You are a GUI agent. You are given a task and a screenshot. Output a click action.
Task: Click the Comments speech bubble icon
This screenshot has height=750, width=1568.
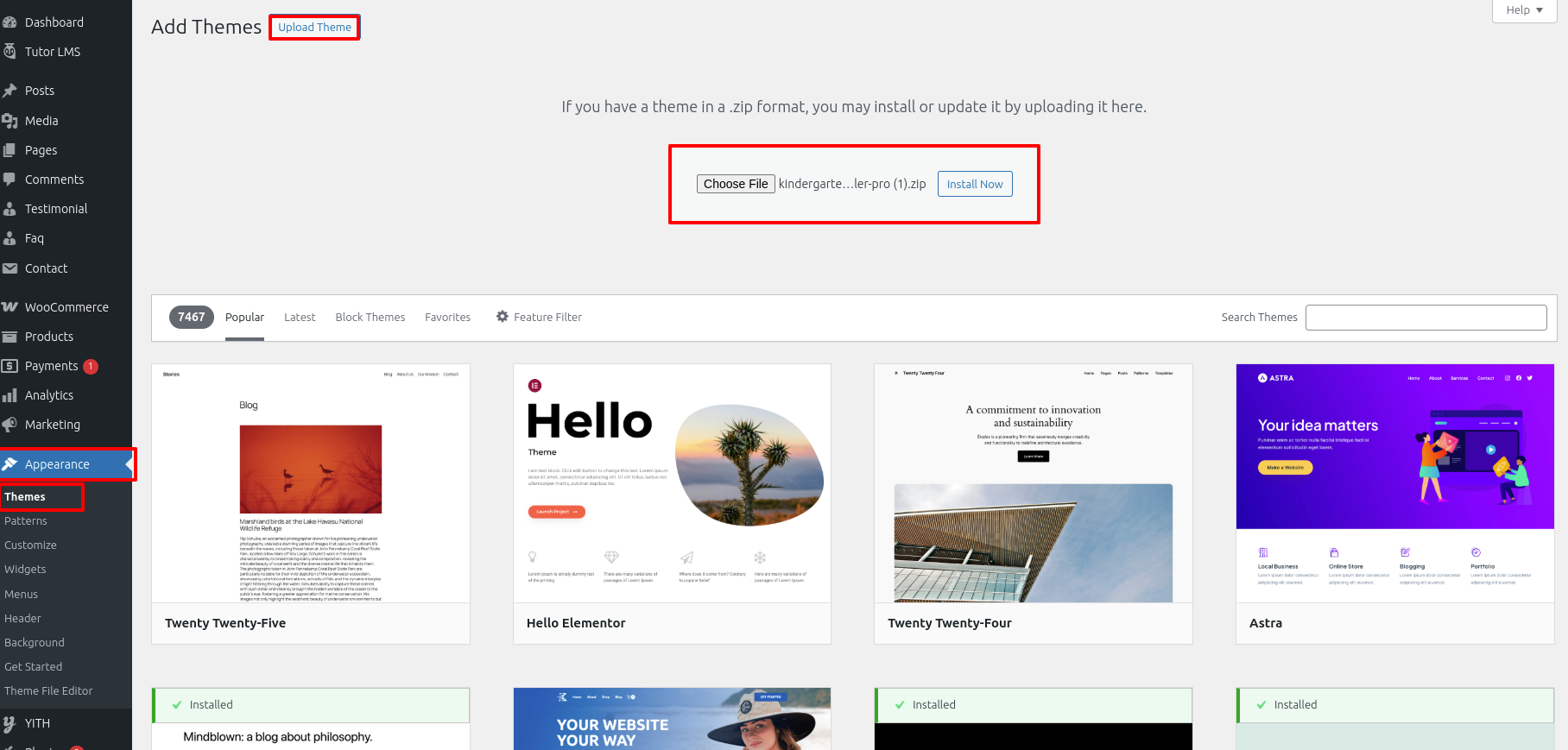tap(10, 180)
